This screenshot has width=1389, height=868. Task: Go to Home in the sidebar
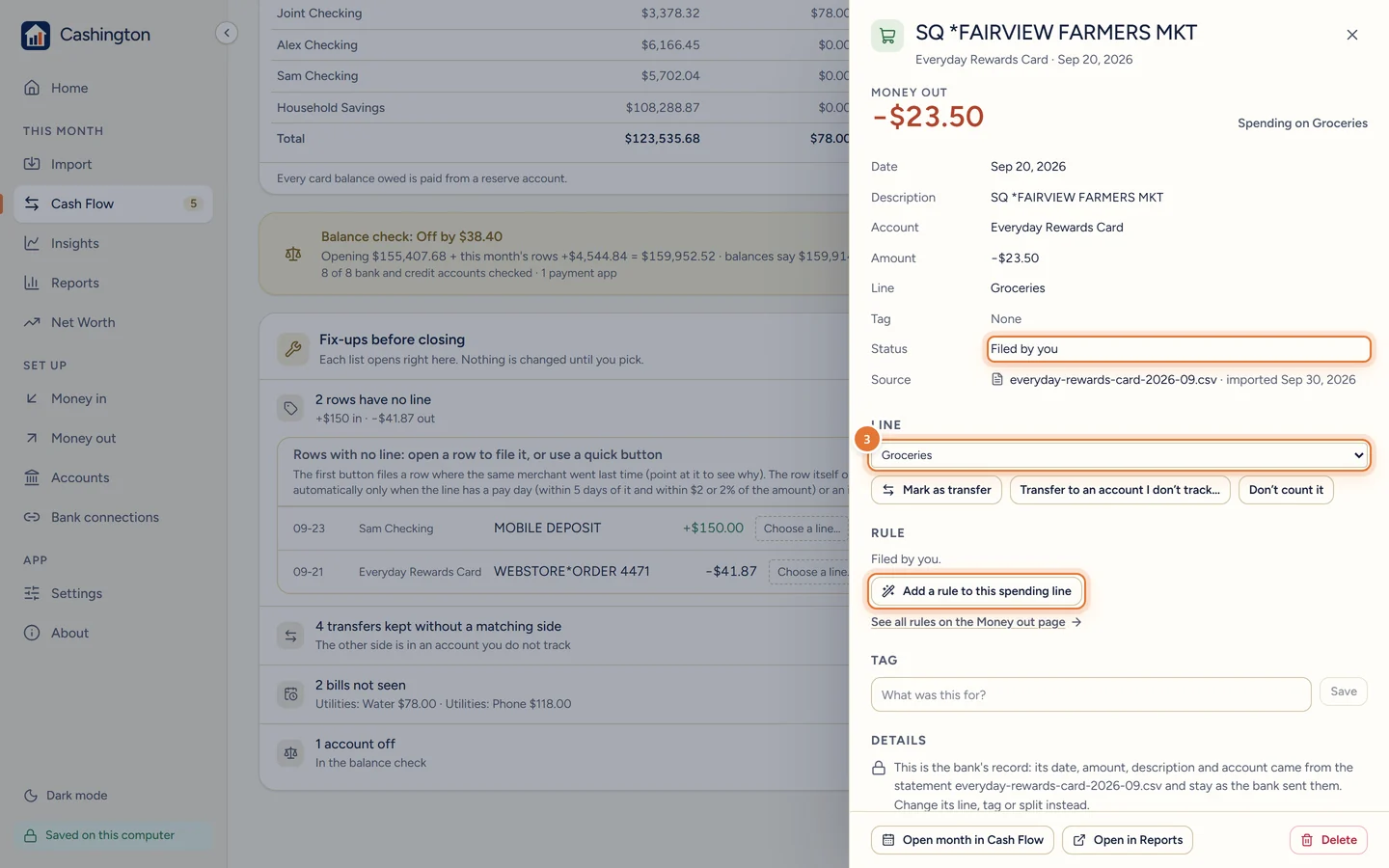click(x=113, y=88)
